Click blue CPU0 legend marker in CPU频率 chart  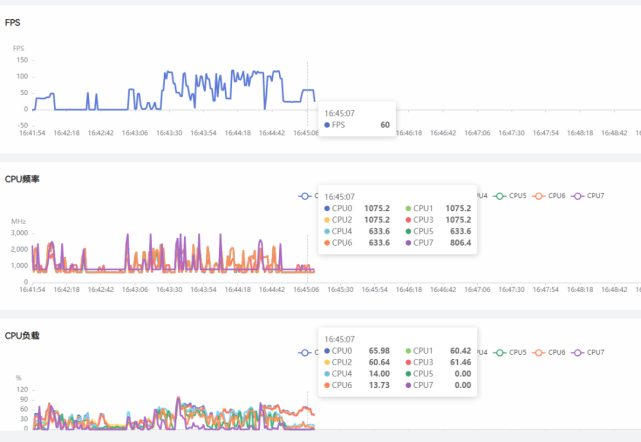click(305, 196)
